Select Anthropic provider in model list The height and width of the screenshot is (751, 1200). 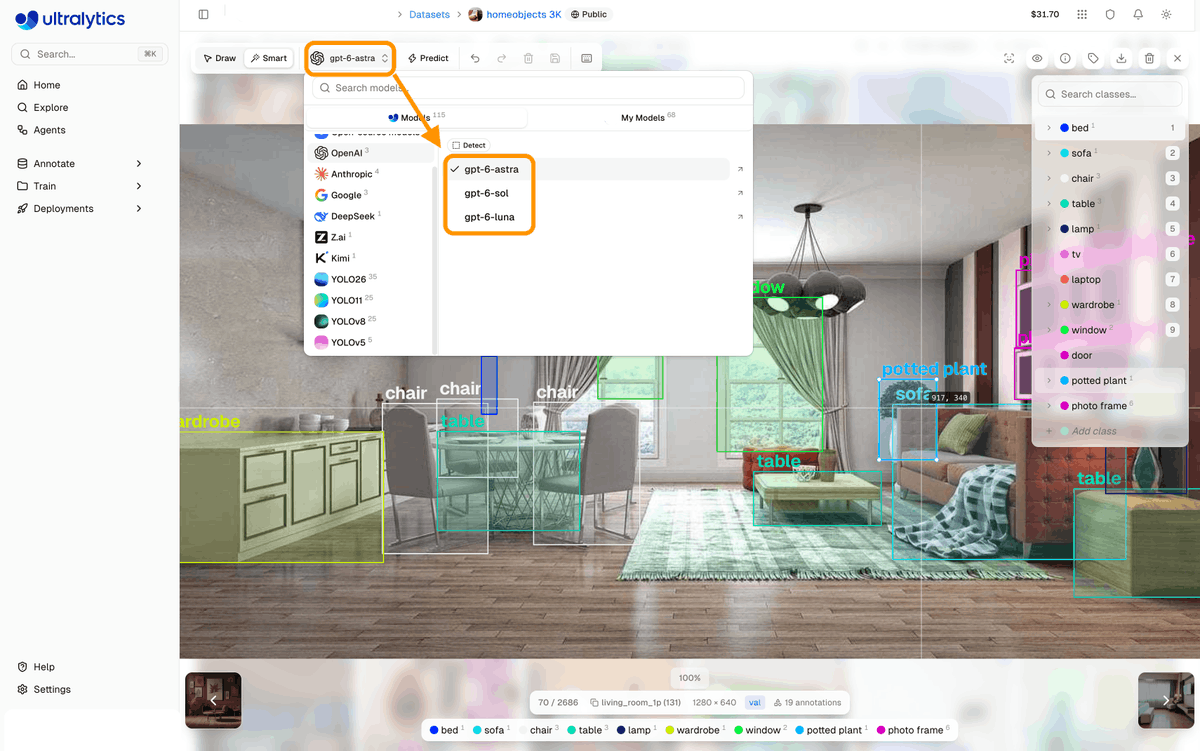click(x=370, y=174)
